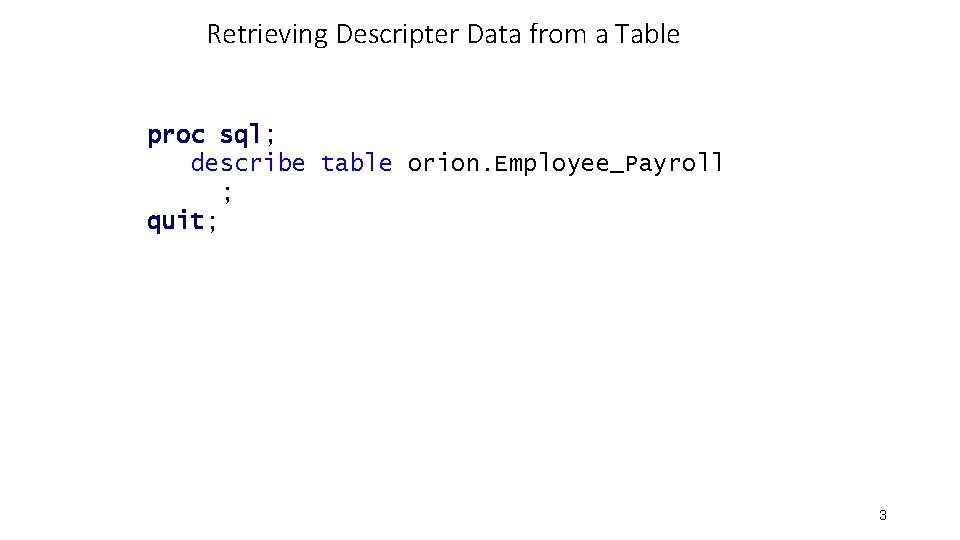Screen dimensions: 960x540
Task: Click the letter "a" before Table in title
Action: coord(602,36)
